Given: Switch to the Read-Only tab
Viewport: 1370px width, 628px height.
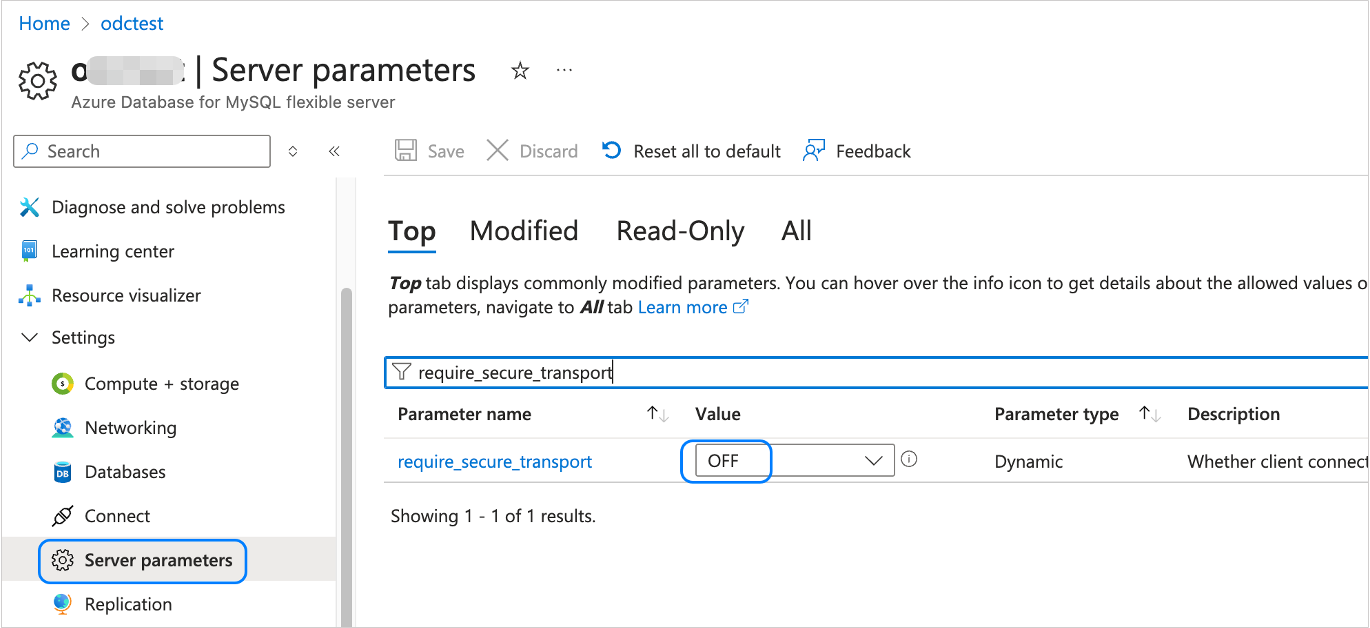Looking at the screenshot, I should pos(680,232).
